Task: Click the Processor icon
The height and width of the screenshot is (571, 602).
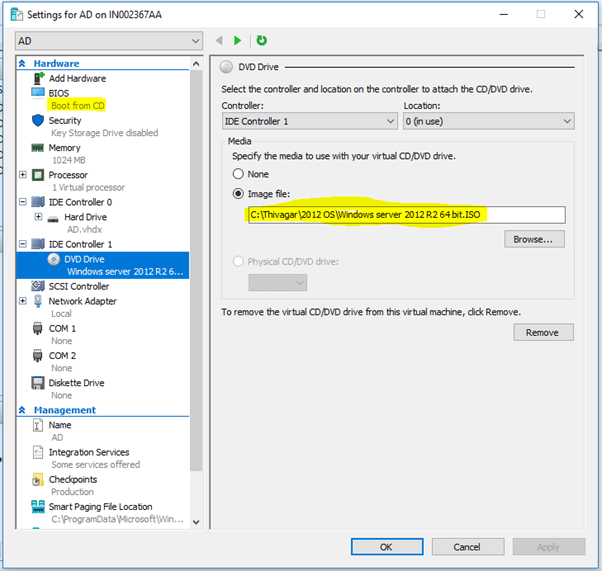Action: coord(38,175)
